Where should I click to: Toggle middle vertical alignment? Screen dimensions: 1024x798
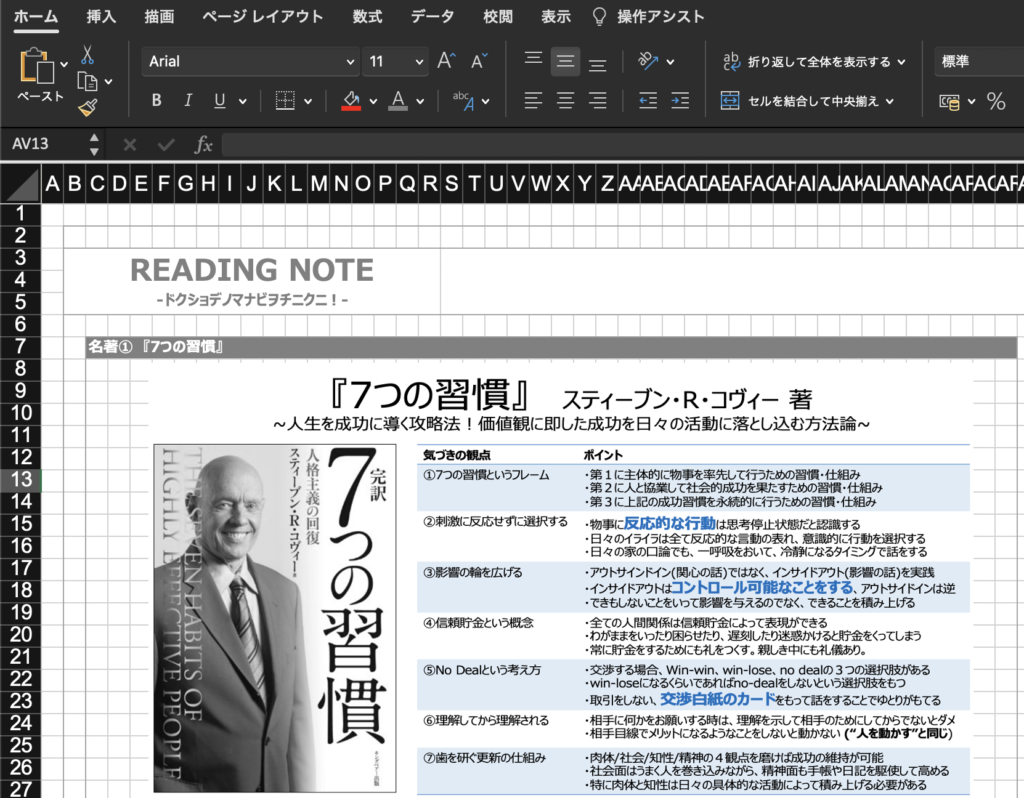(x=566, y=61)
